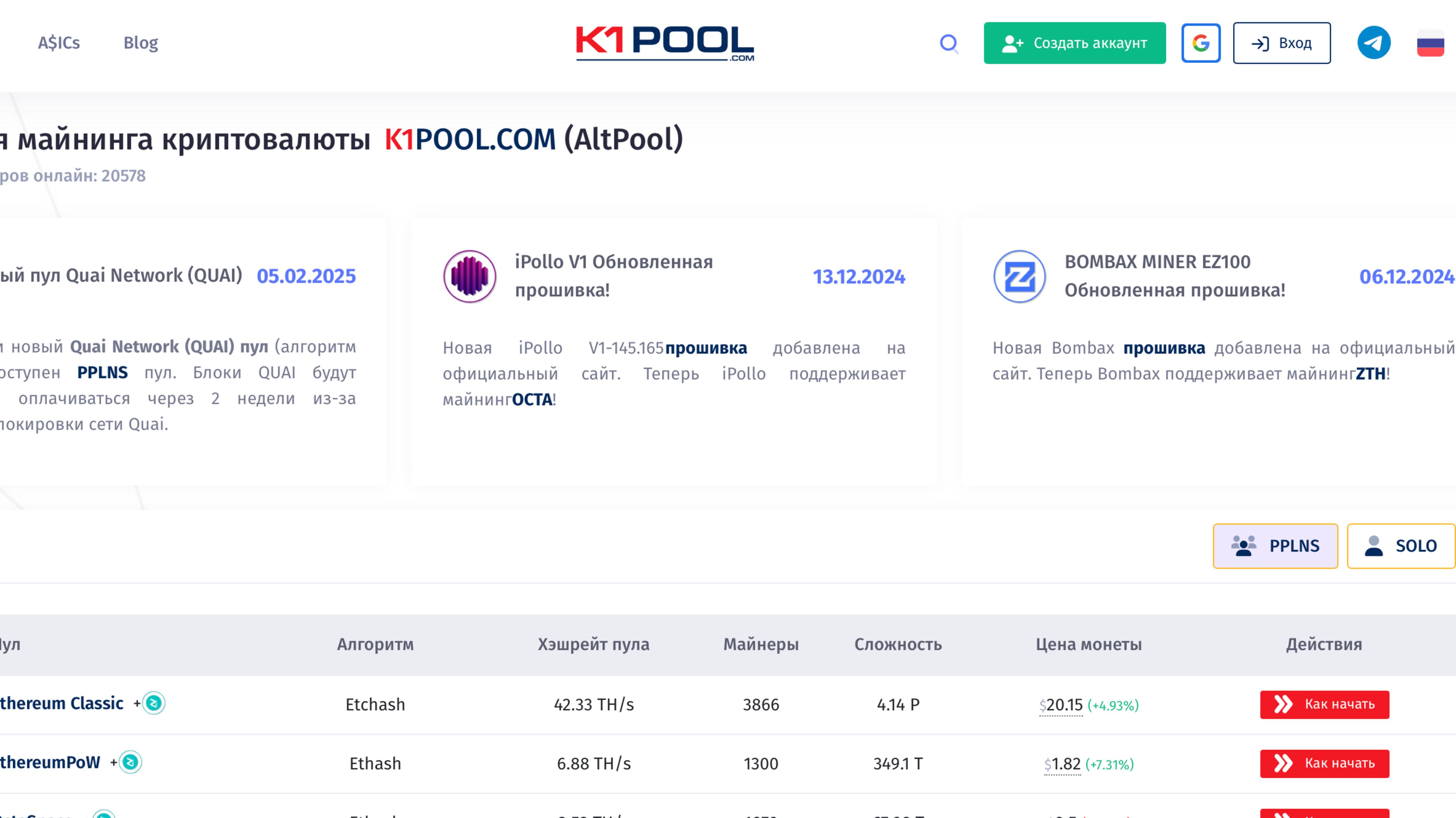Open the EthereumPoW pool link
The width and height of the screenshot is (1456, 818).
(50, 763)
